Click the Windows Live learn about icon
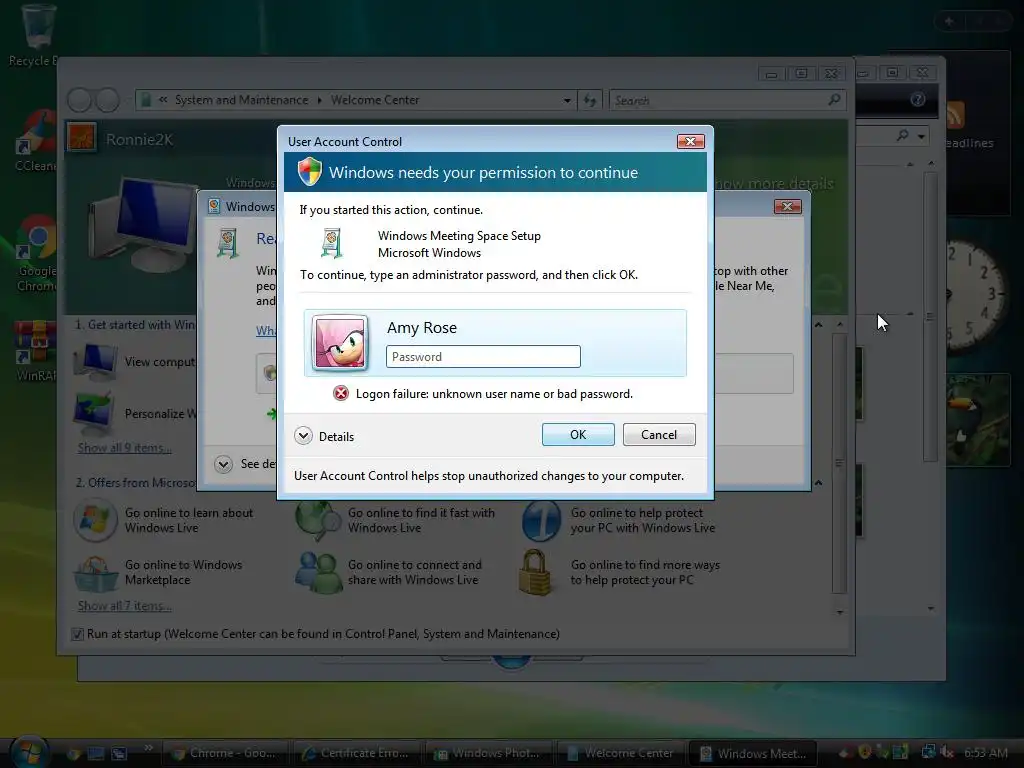This screenshot has height=768, width=1024. point(95,520)
